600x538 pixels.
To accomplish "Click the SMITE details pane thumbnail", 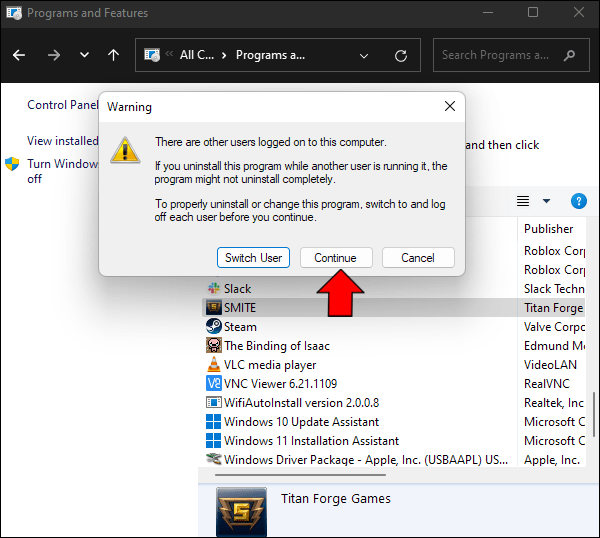I will click(x=241, y=512).
